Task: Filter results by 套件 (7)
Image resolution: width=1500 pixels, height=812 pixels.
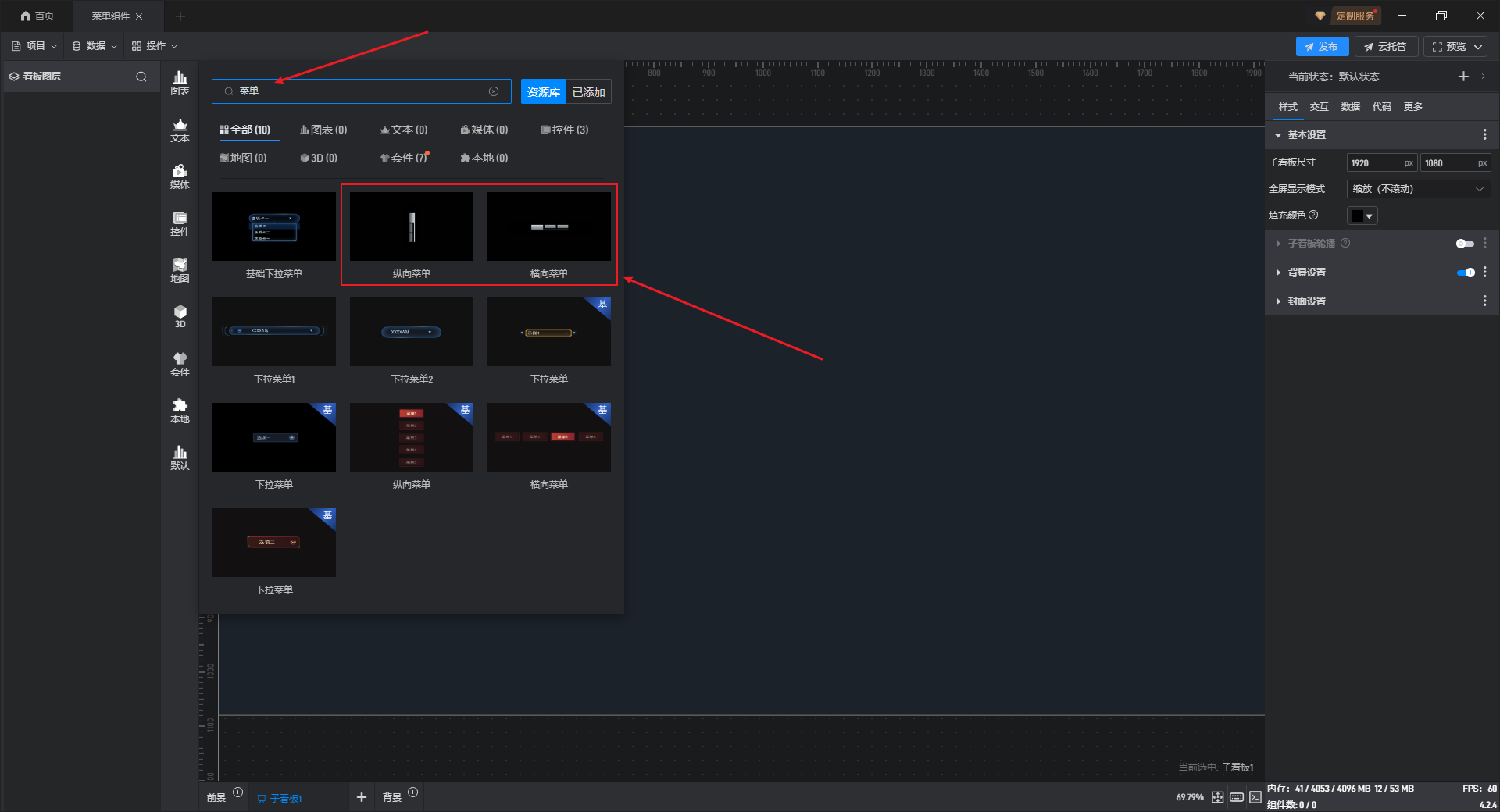Action: click(404, 158)
